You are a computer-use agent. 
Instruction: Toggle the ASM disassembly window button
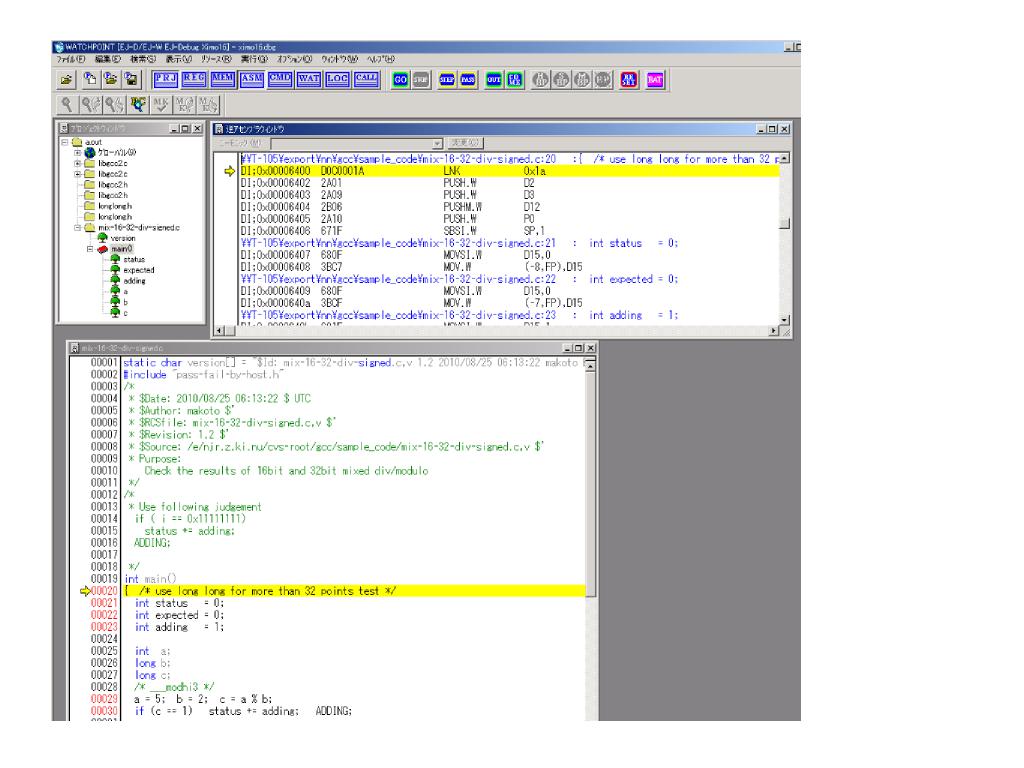[251, 79]
